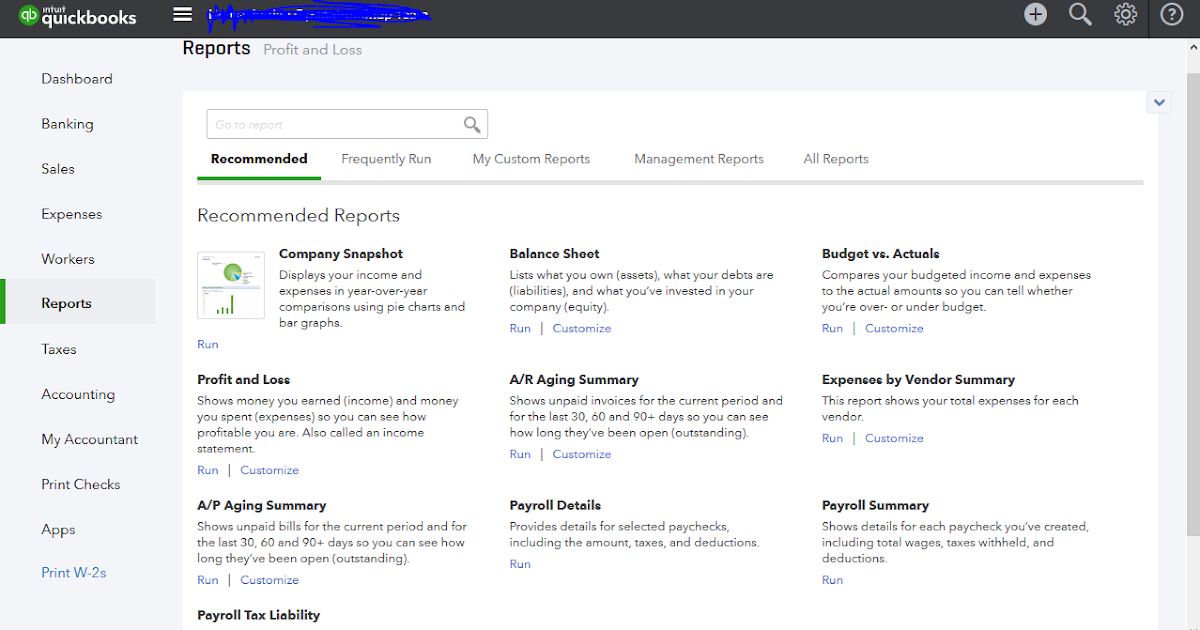Click the Recommended Reports heading
Screen dimensions: 1200x630
pyautogui.click(x=298, y=216)
